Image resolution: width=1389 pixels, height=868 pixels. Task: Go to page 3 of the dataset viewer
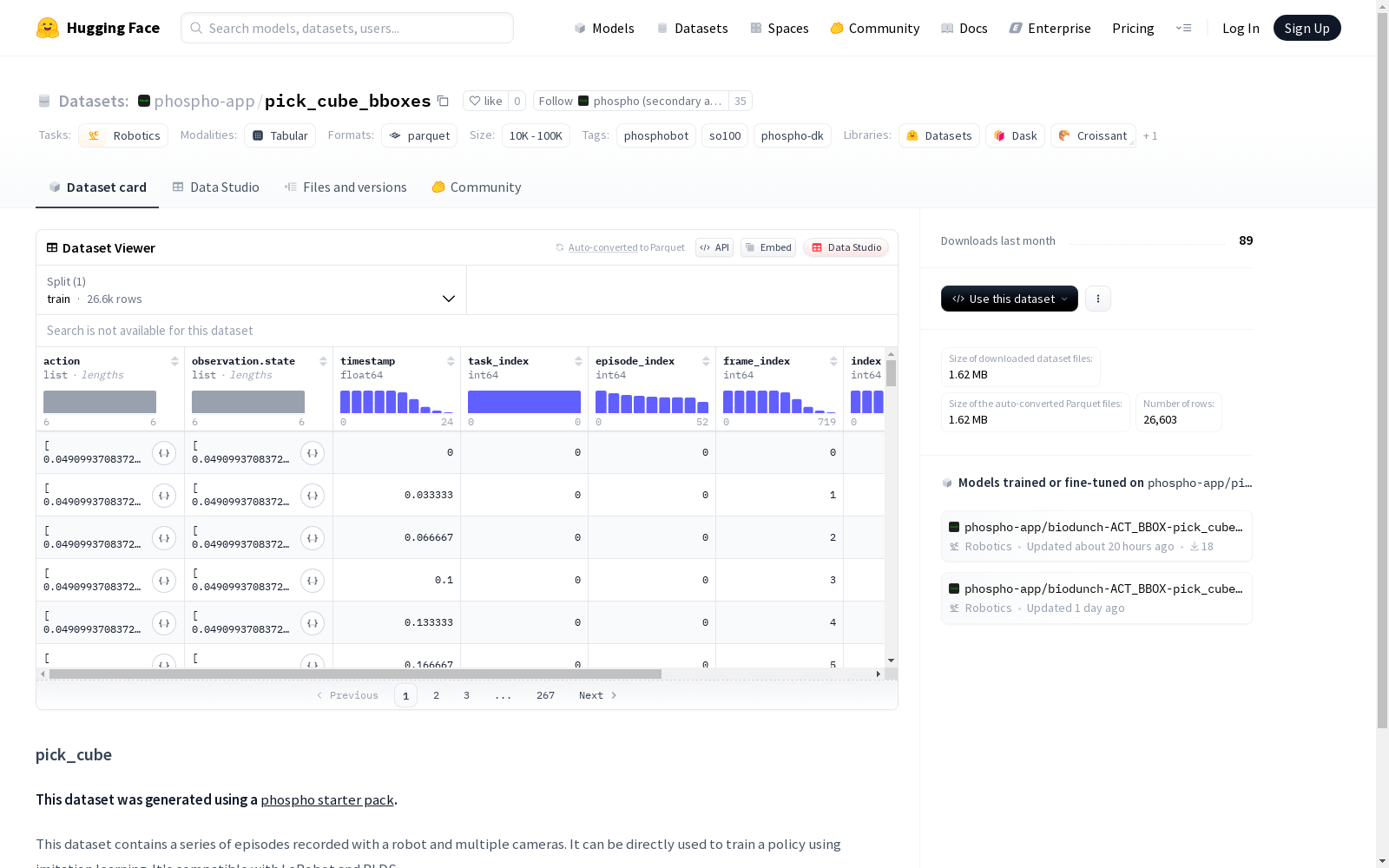(x=466, y=695)
